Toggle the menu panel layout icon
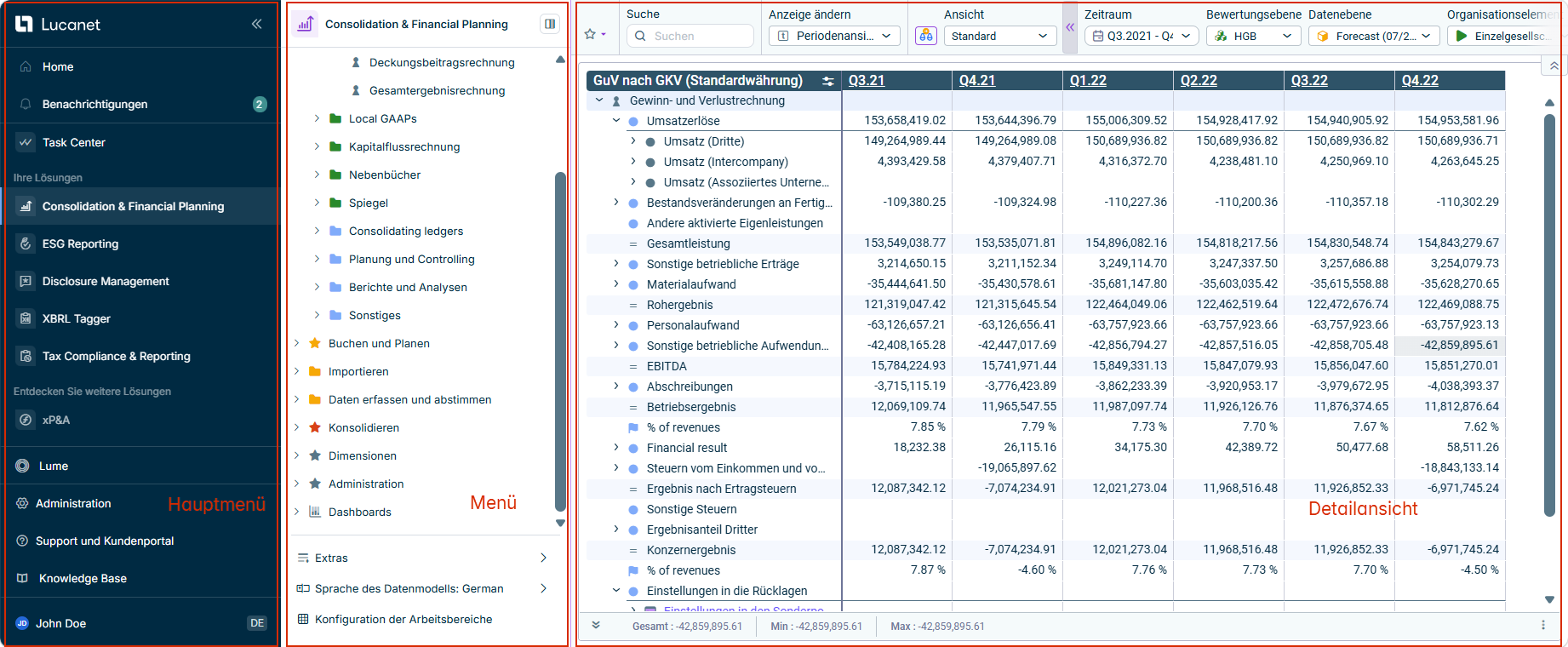The image size is (1568, 647). pyautogui.click(x=550, y=24)
